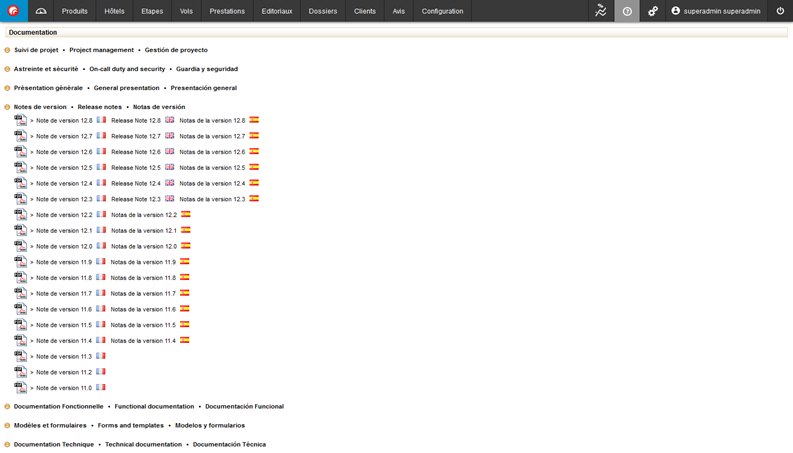Click the red application logo icon

[x=13, y=11]
